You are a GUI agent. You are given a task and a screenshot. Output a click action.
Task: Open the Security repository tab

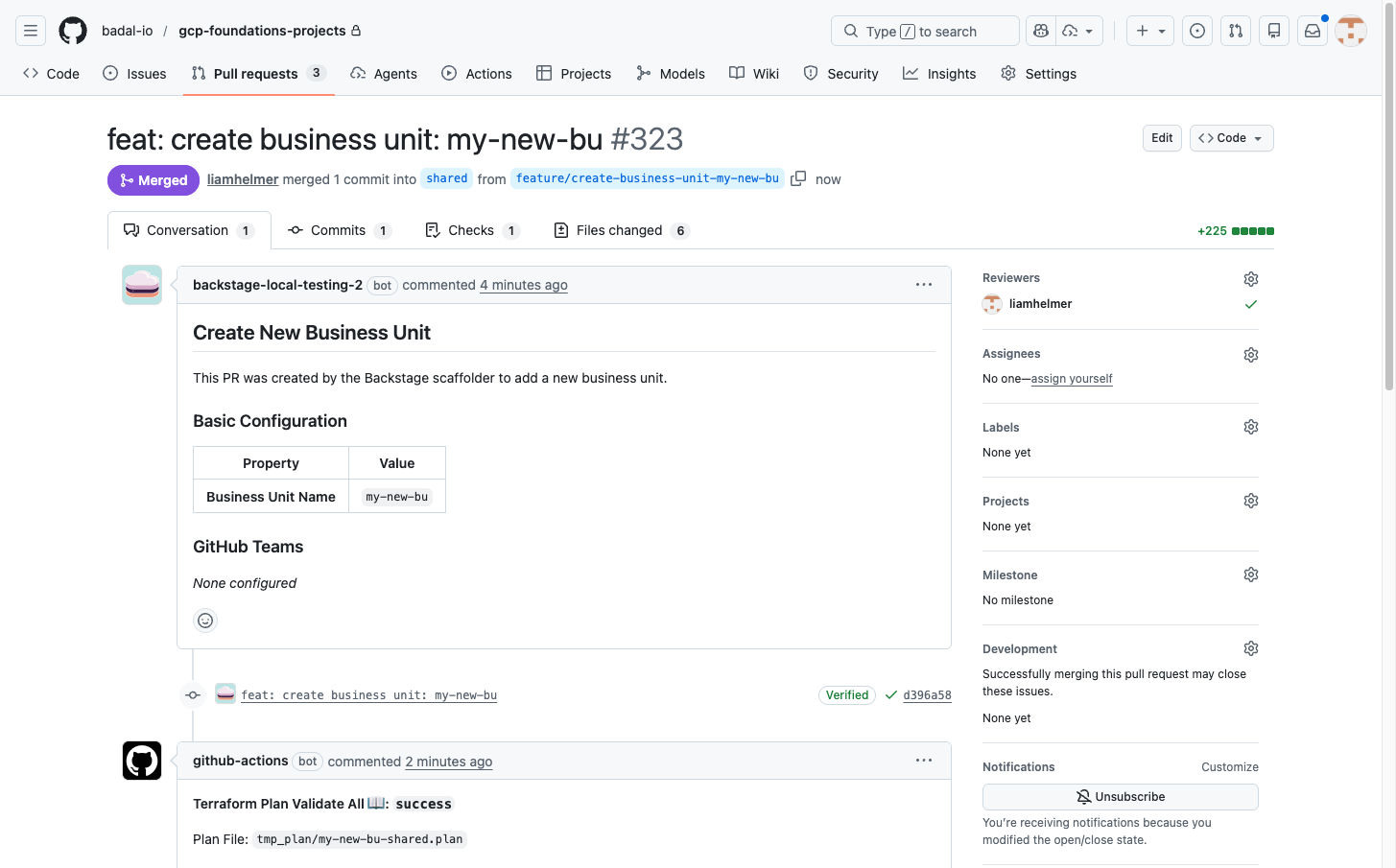coord(841,74)
